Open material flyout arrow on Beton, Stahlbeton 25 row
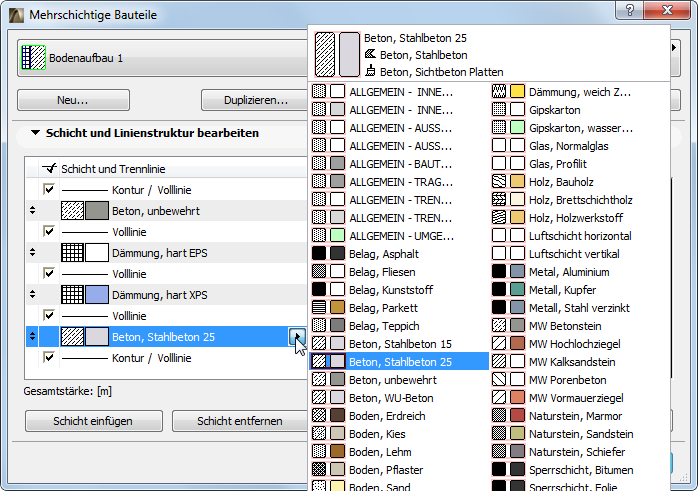698x491 pixels. (297, 337)
